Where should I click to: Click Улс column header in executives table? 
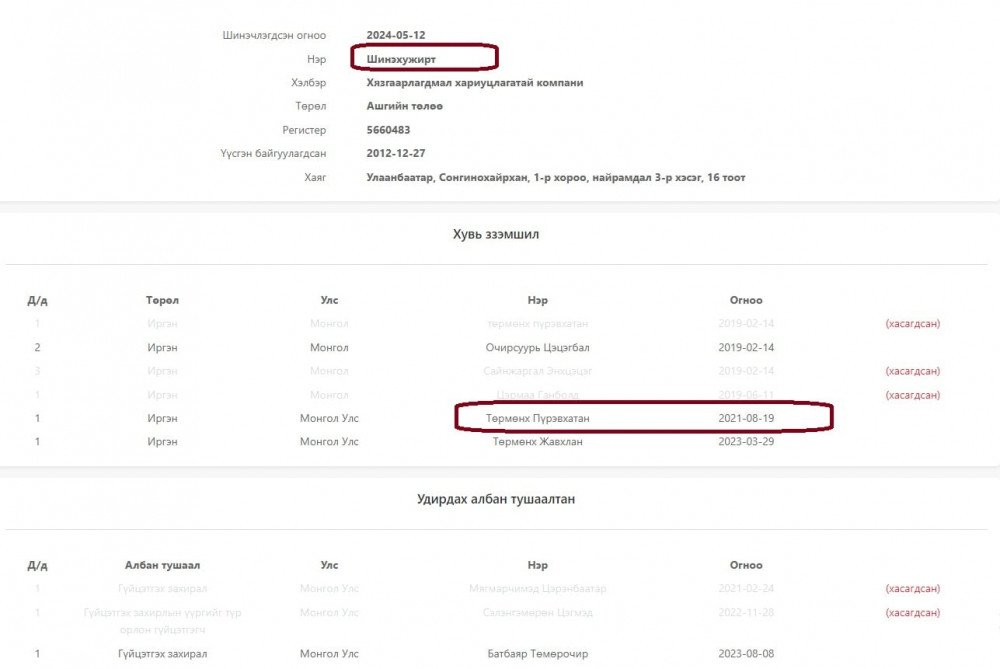329,565
